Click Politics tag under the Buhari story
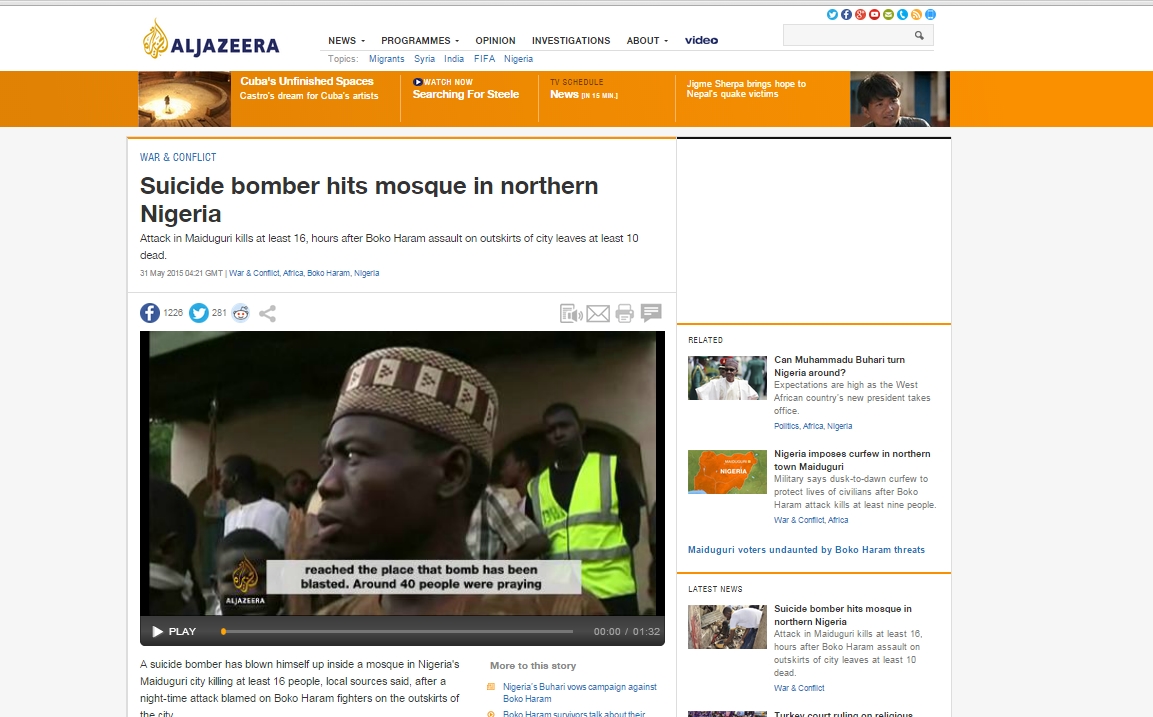Viewport: 1153px width, 717px height. point(786,426)
